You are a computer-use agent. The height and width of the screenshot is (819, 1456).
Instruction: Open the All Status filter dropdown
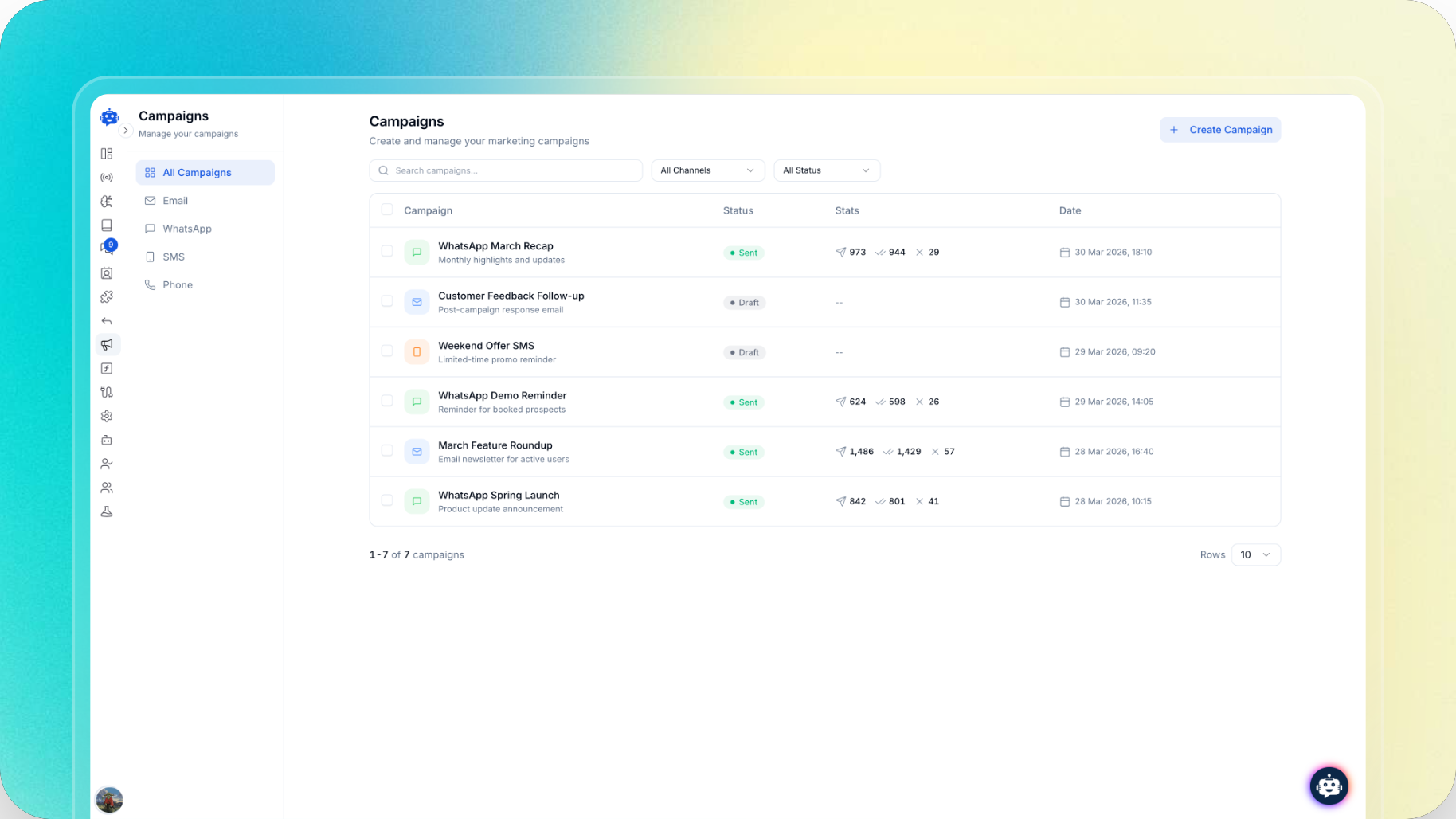tap(826, 170)
